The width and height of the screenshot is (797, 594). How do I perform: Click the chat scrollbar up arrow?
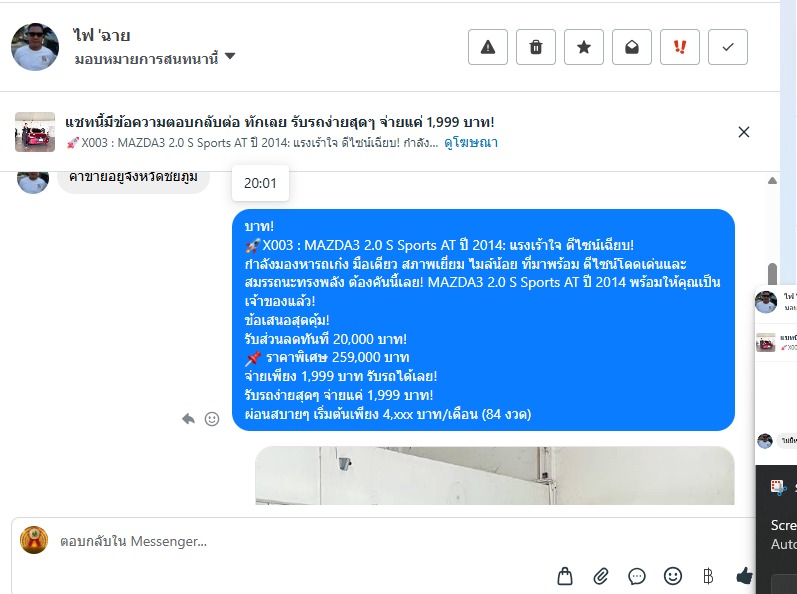772,180
